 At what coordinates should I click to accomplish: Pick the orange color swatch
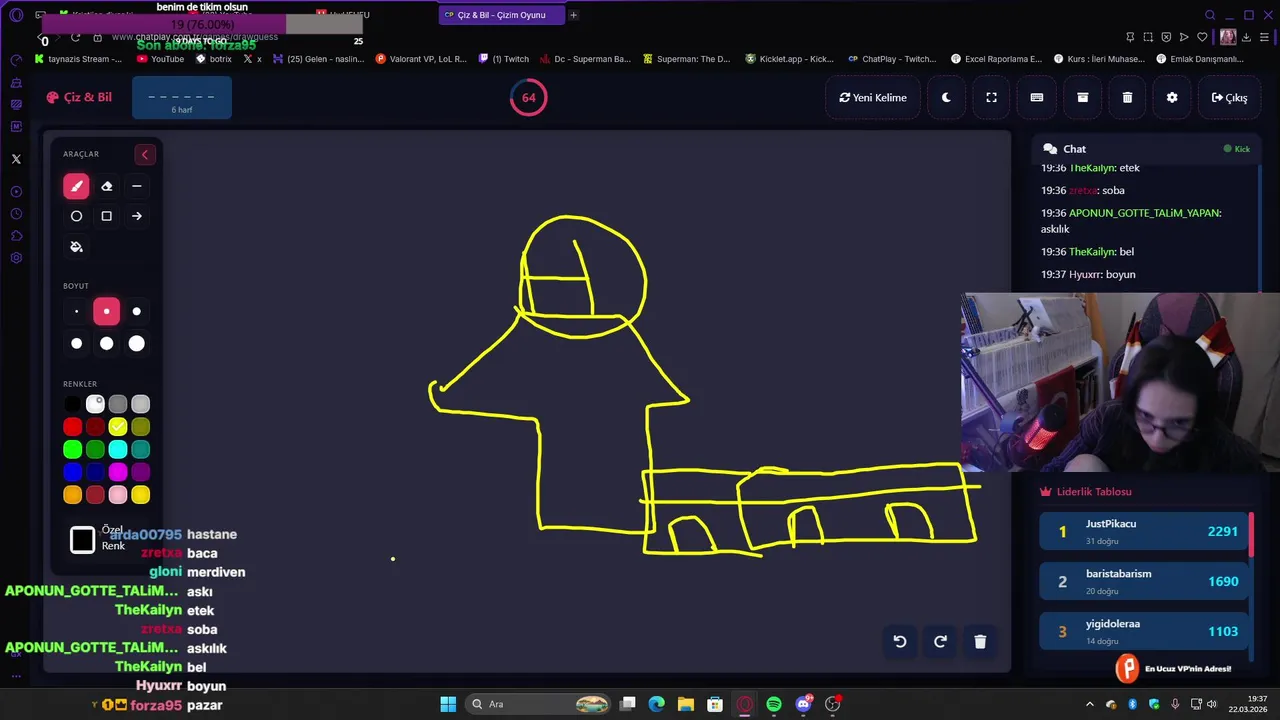pos(73,495)
